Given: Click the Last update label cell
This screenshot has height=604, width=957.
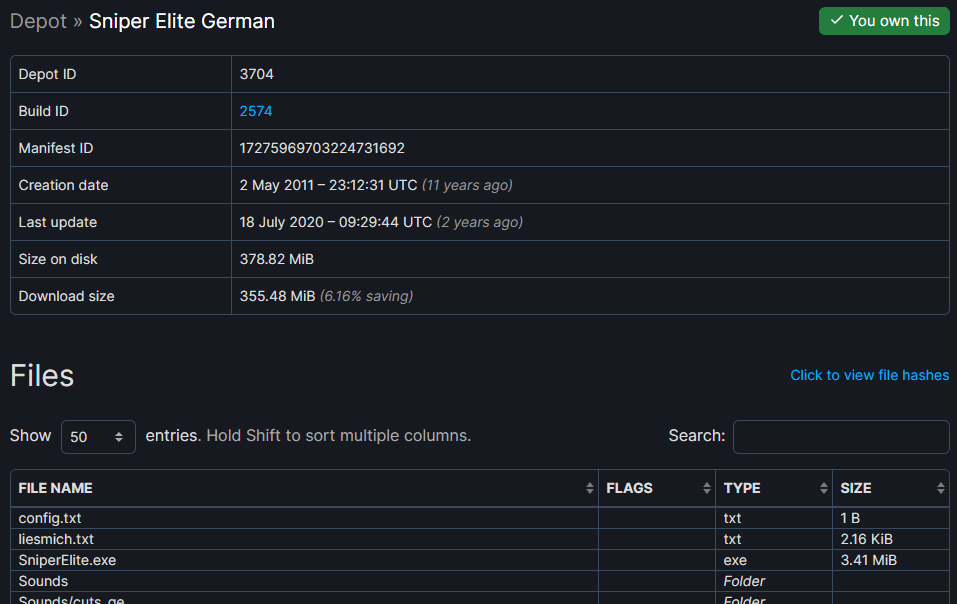Looking at the screenshot, I should click(x=121, y=222).
